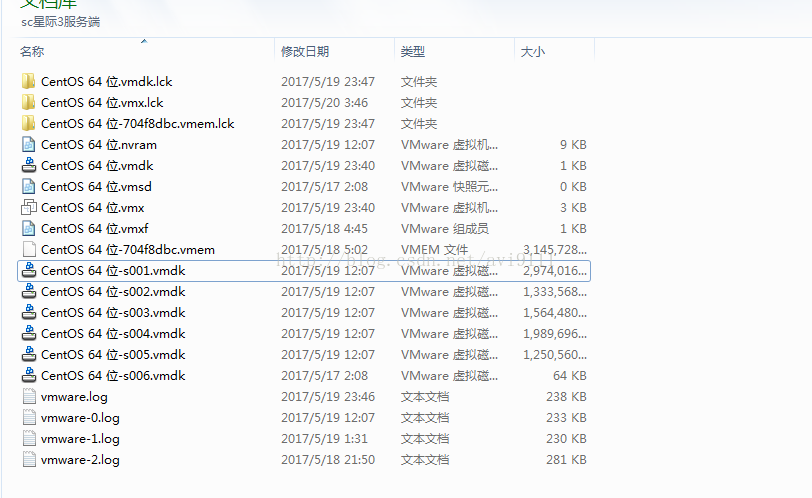Select file name CentOS 64 位.vmdk
Screen dimensions: 812x498
[97, 166]
